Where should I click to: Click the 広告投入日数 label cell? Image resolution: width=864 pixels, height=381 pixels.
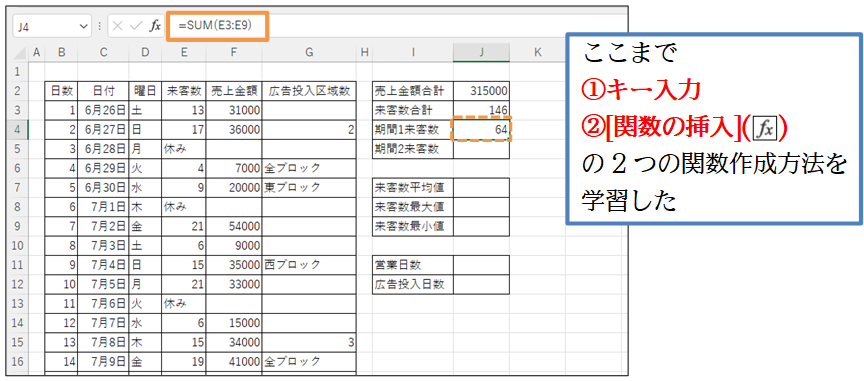pyautogui.click(x=413, y=284)
